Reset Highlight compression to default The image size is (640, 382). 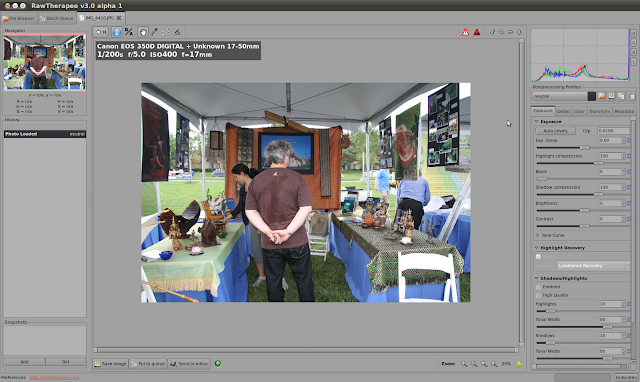pyautogui.click(x=629, y=156)
